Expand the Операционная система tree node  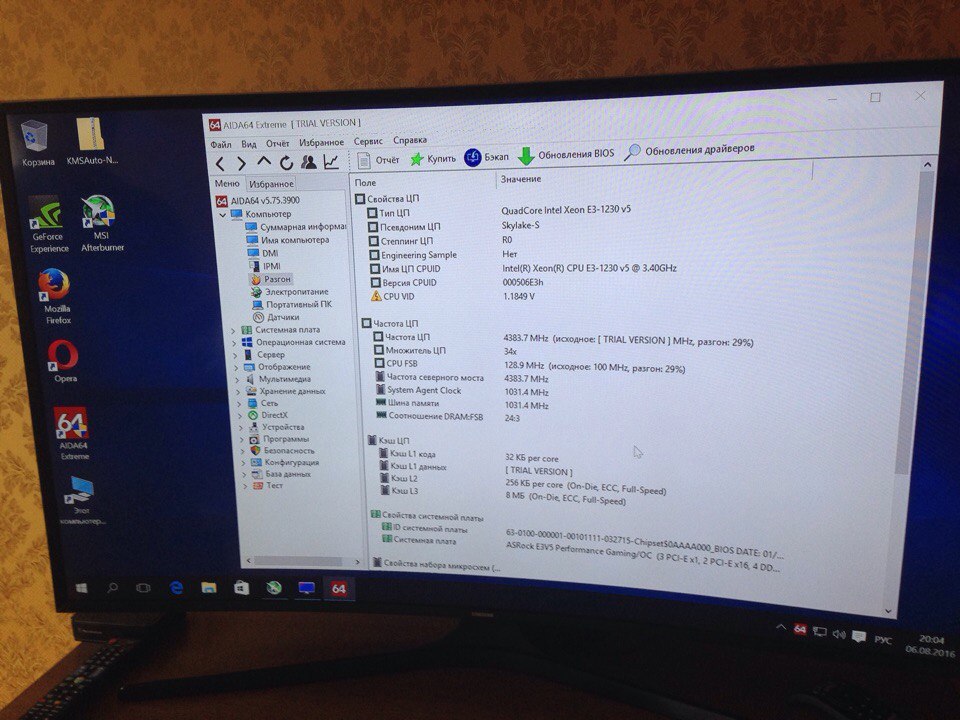[234, 342]
